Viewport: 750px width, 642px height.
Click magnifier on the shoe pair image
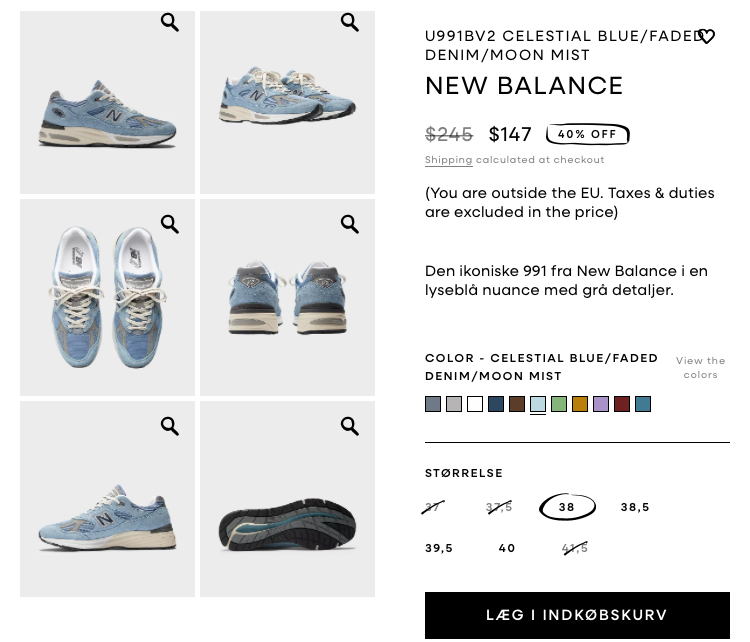tap(350, 22)
